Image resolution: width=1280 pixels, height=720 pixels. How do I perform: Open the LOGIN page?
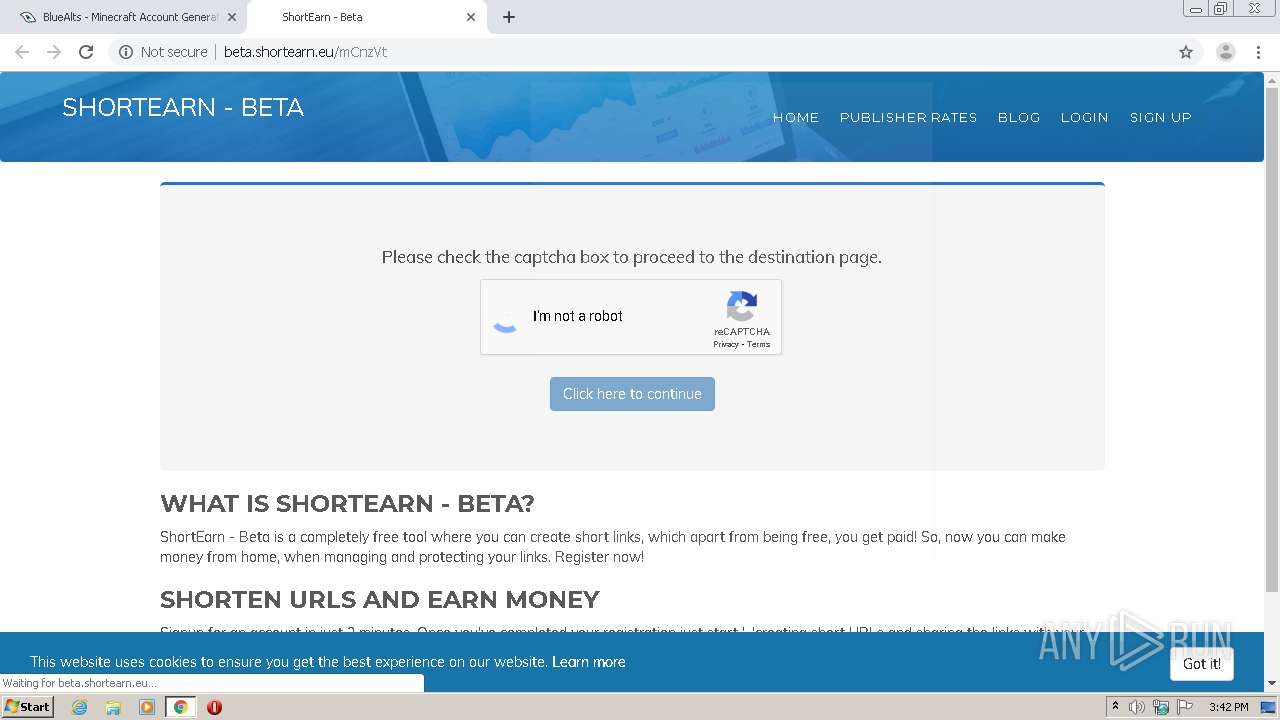click(x=1084, y=117)
